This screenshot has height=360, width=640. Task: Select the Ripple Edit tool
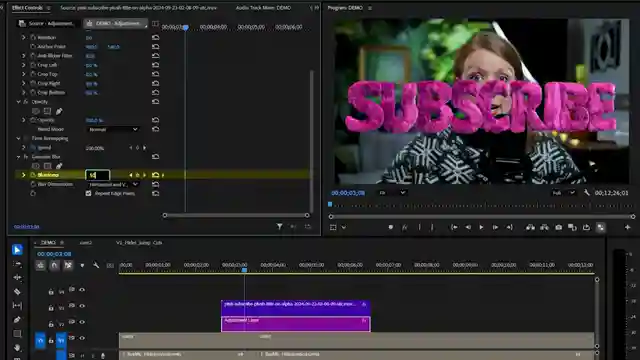pos(17,278)
